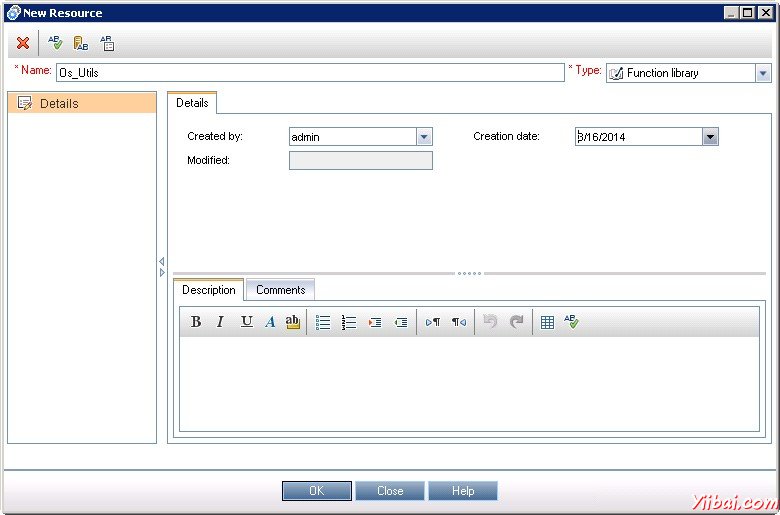Screen dimensions: 780x515
Task: Open the thesaurus icon in top toolbar
Action: (81, 44)
